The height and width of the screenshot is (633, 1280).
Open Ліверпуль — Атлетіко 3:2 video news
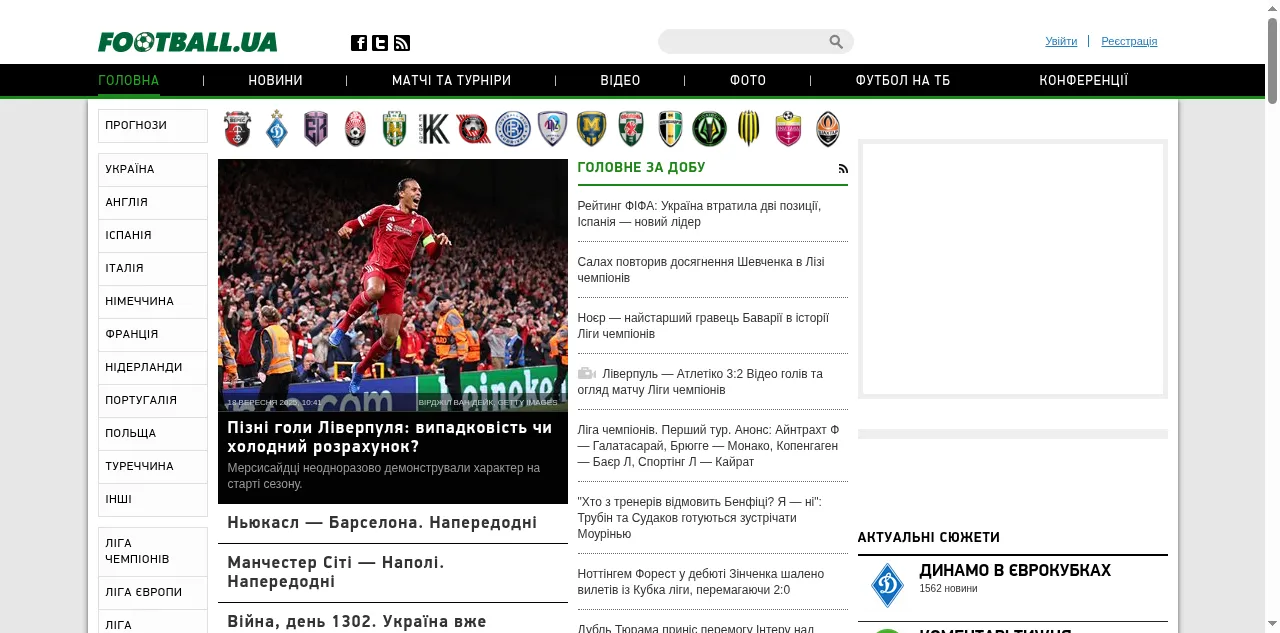700,382
